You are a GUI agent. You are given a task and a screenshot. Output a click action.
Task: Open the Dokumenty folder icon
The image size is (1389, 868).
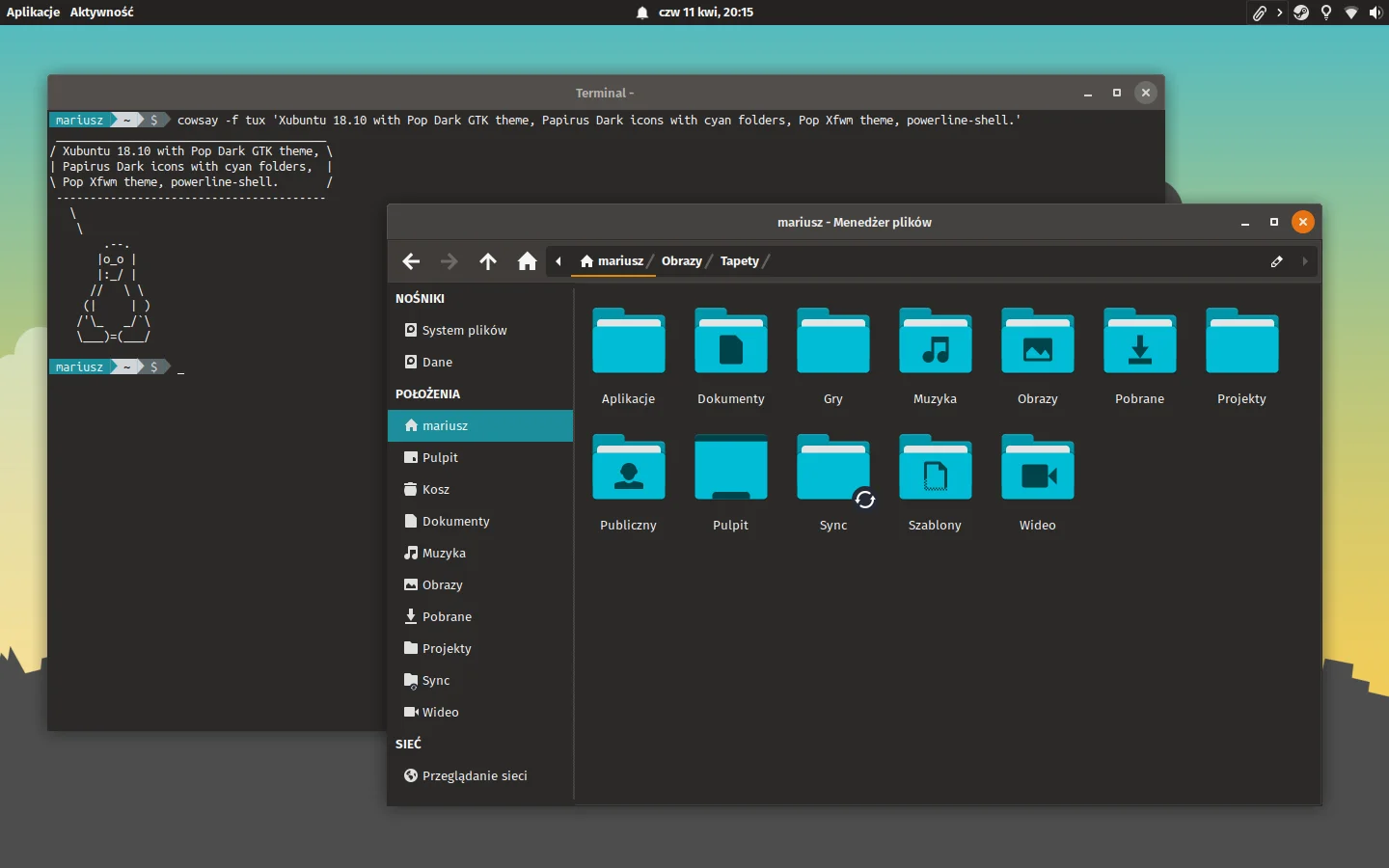click(731, 340)
